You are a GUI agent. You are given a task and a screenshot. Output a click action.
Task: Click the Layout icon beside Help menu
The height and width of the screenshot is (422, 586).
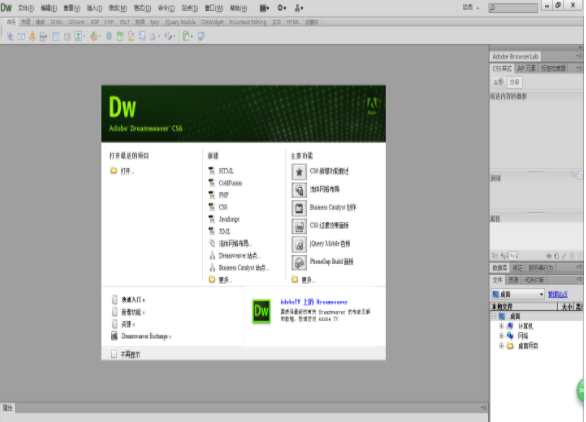pyautogui.click(x=263, y=7)
